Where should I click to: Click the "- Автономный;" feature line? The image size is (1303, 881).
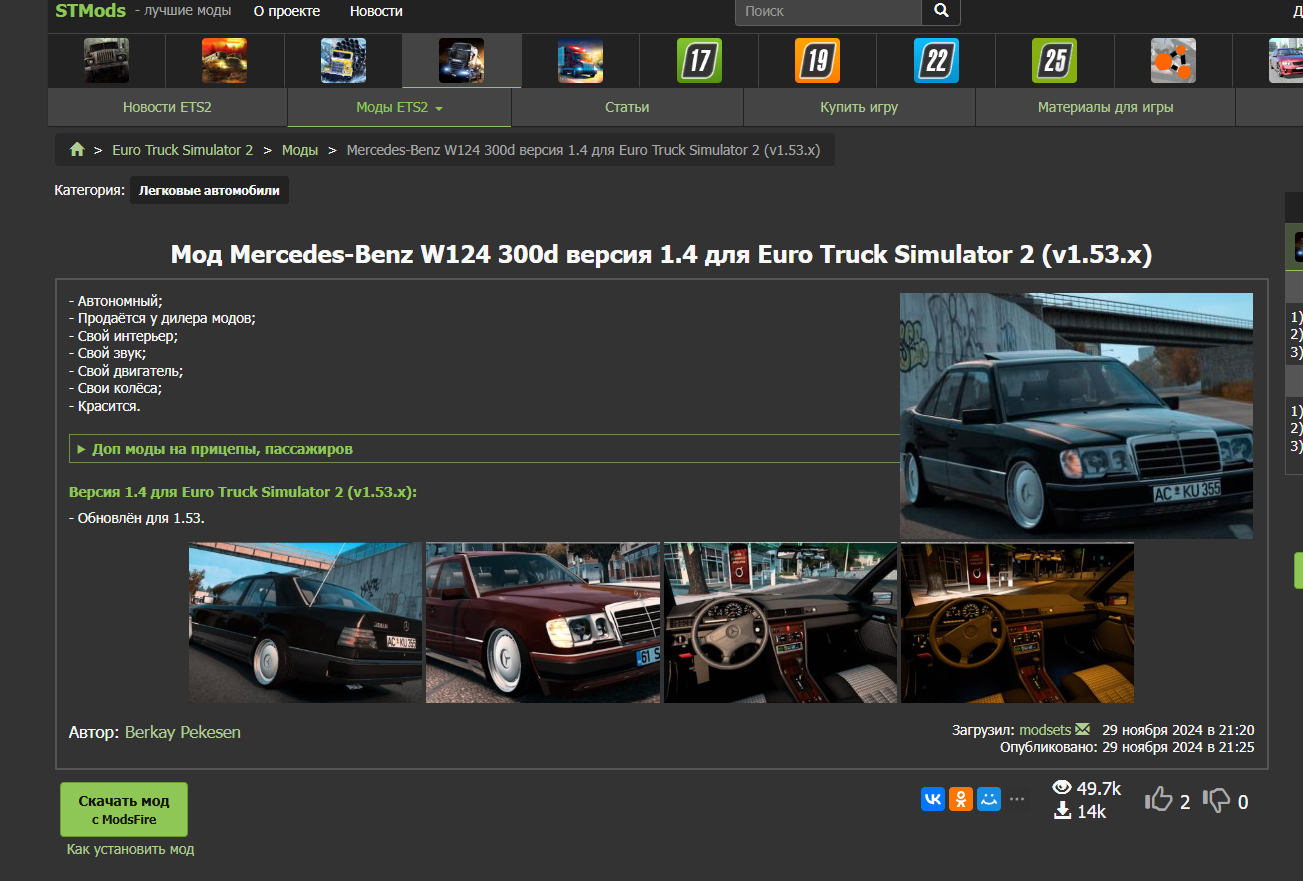116,300
